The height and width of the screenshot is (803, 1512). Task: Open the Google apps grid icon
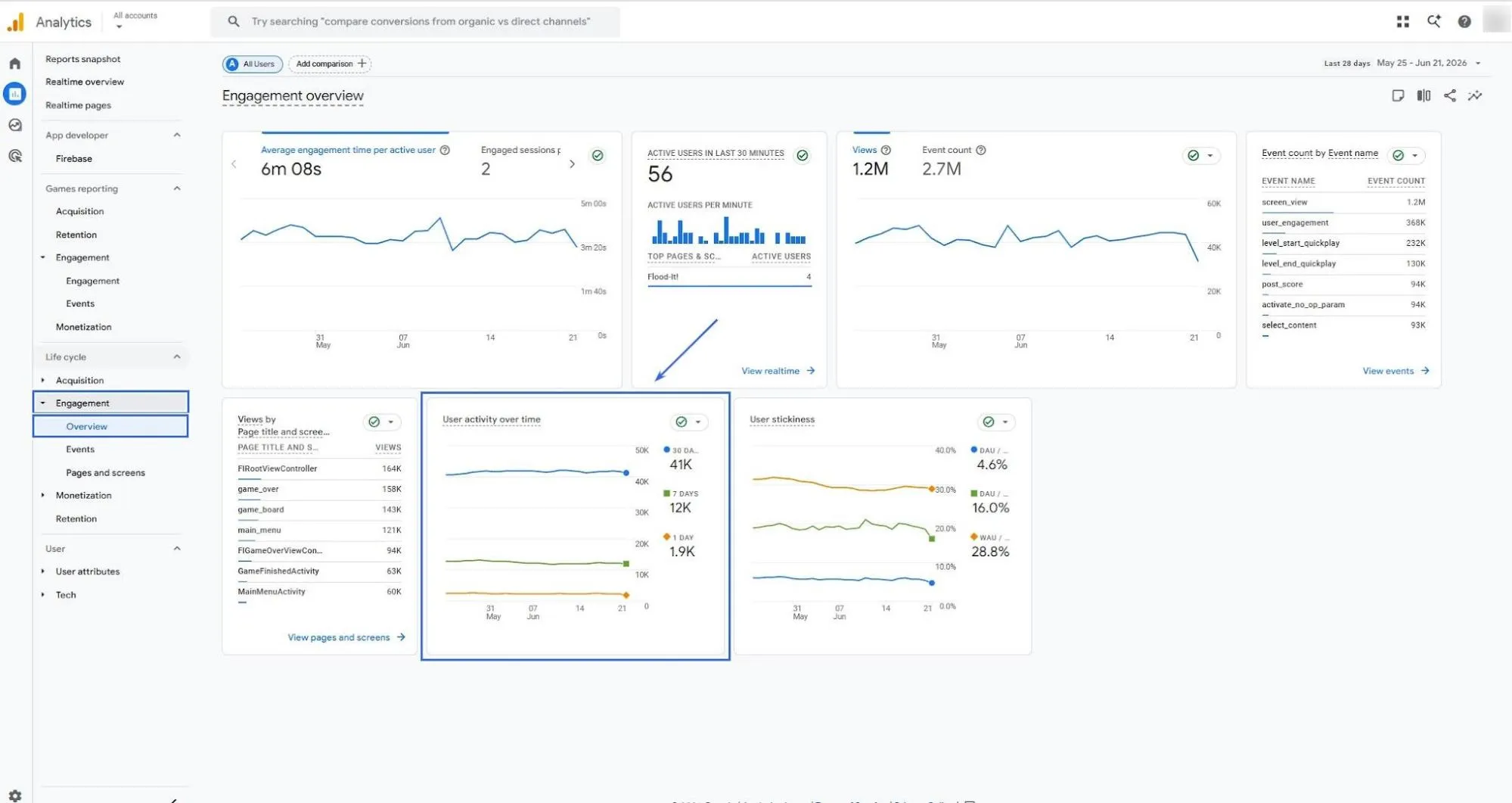pyautogui.click(x=1402, y=22)
